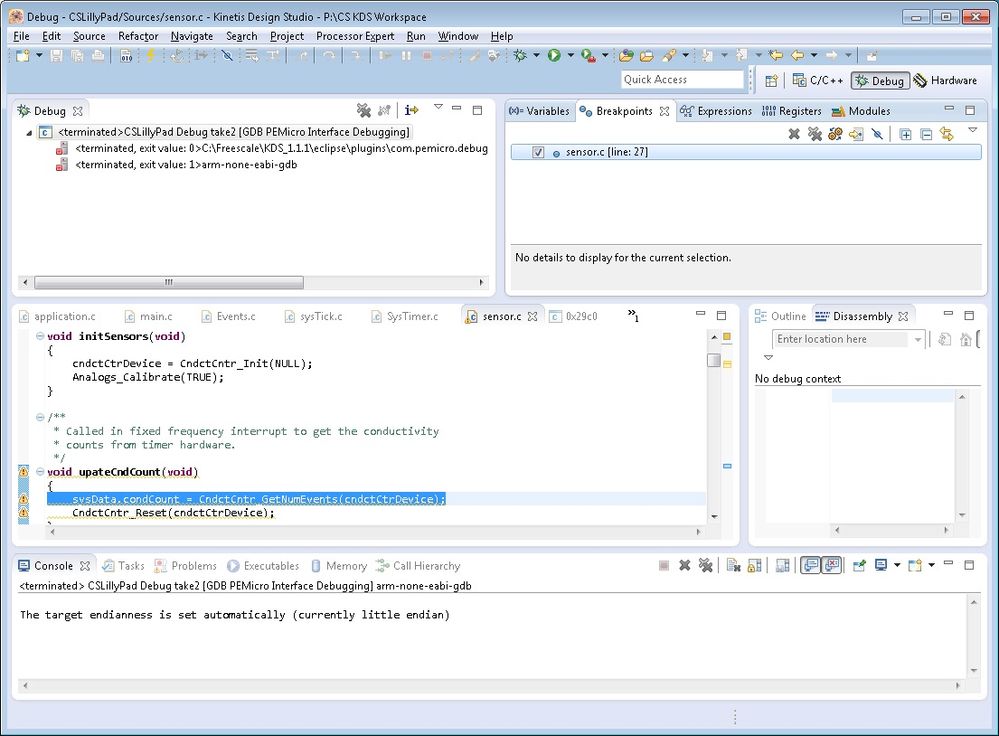The width and height of the screenshot is (999, 736).
Task: Click Remove All Terminated Launches in Debug view
Action: pyautogui.click(x=364, y=110)
